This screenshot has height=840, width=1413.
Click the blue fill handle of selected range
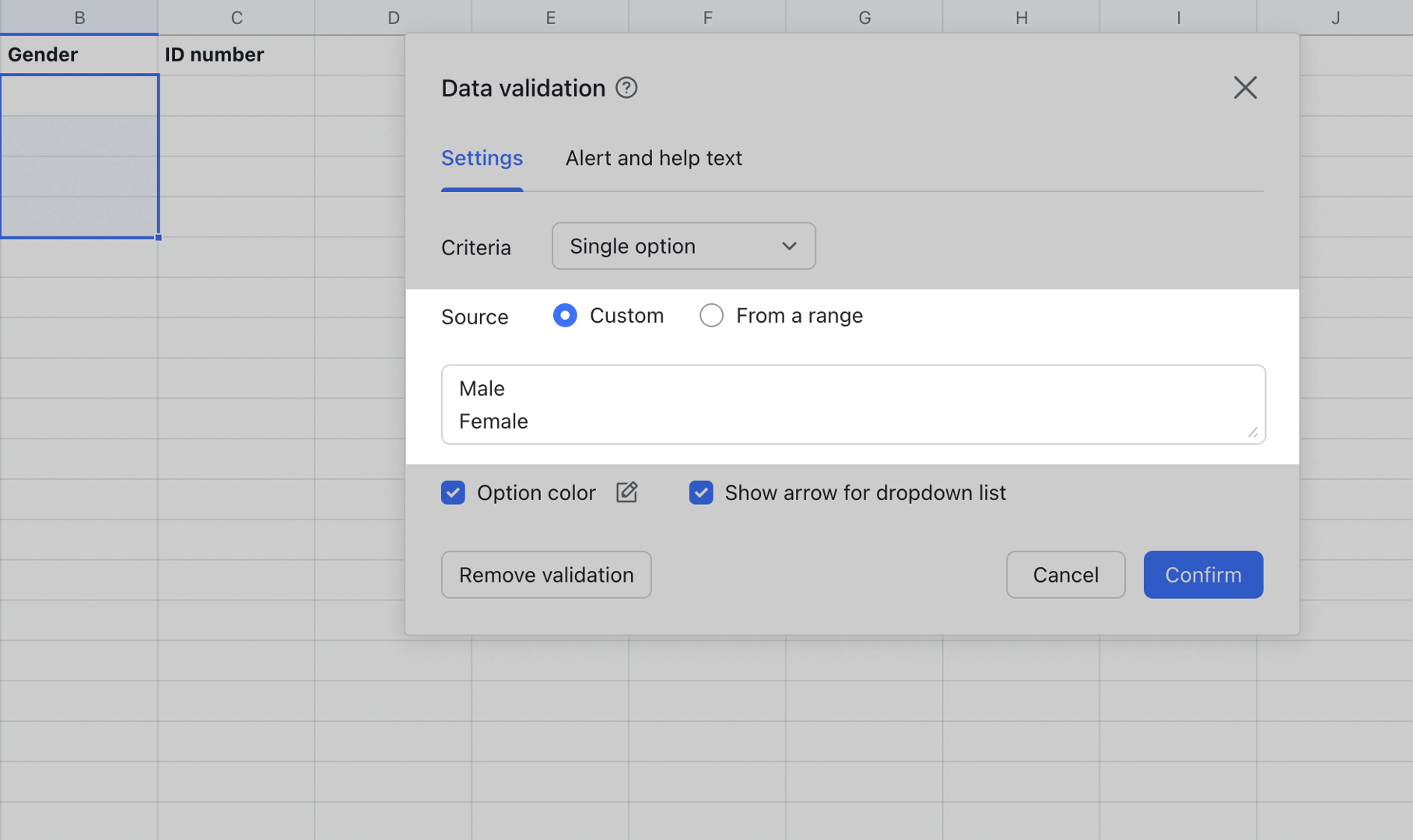click(158, 237)
